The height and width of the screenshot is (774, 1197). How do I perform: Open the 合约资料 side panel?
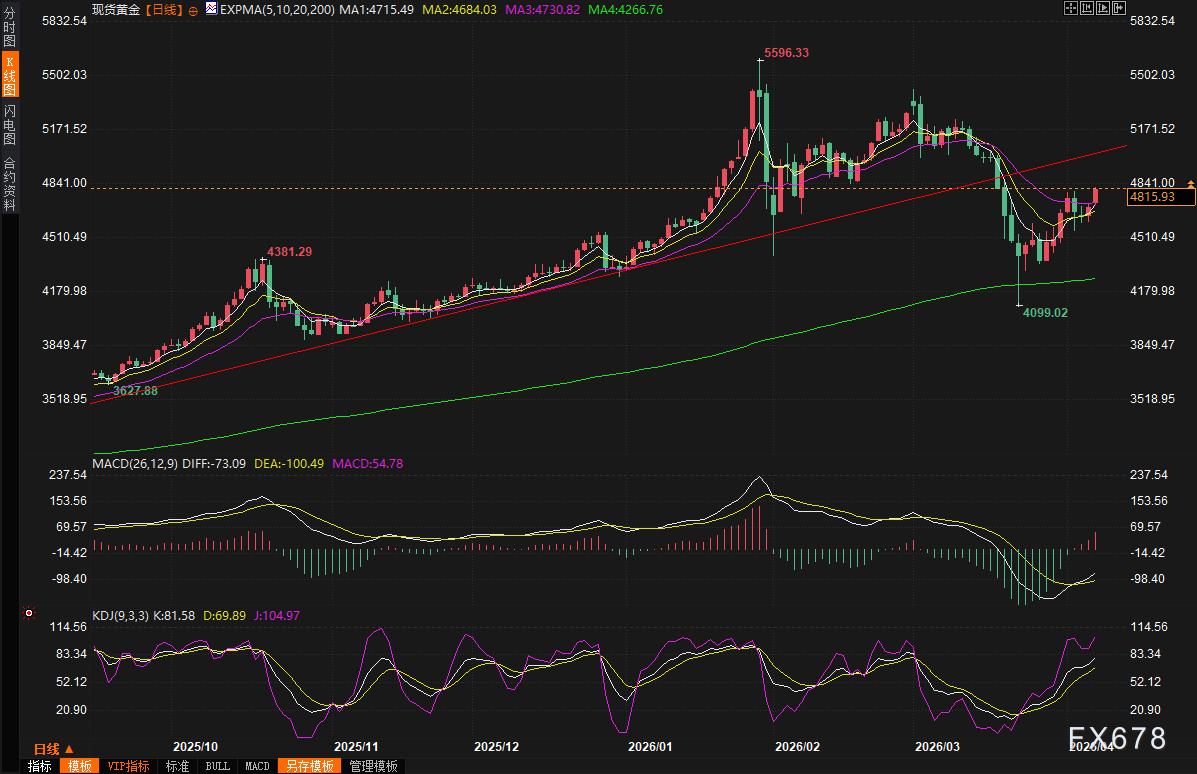tap(9, 183)
